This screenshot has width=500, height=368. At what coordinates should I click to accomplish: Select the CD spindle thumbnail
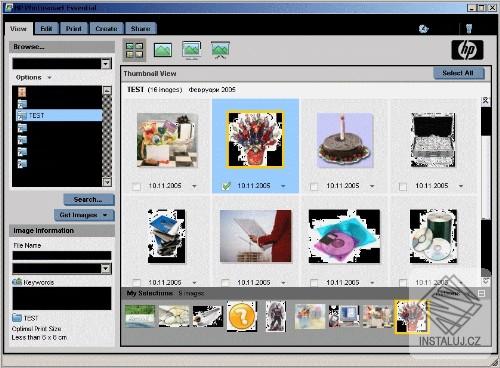pyautogui.click(x=433, y=236)
